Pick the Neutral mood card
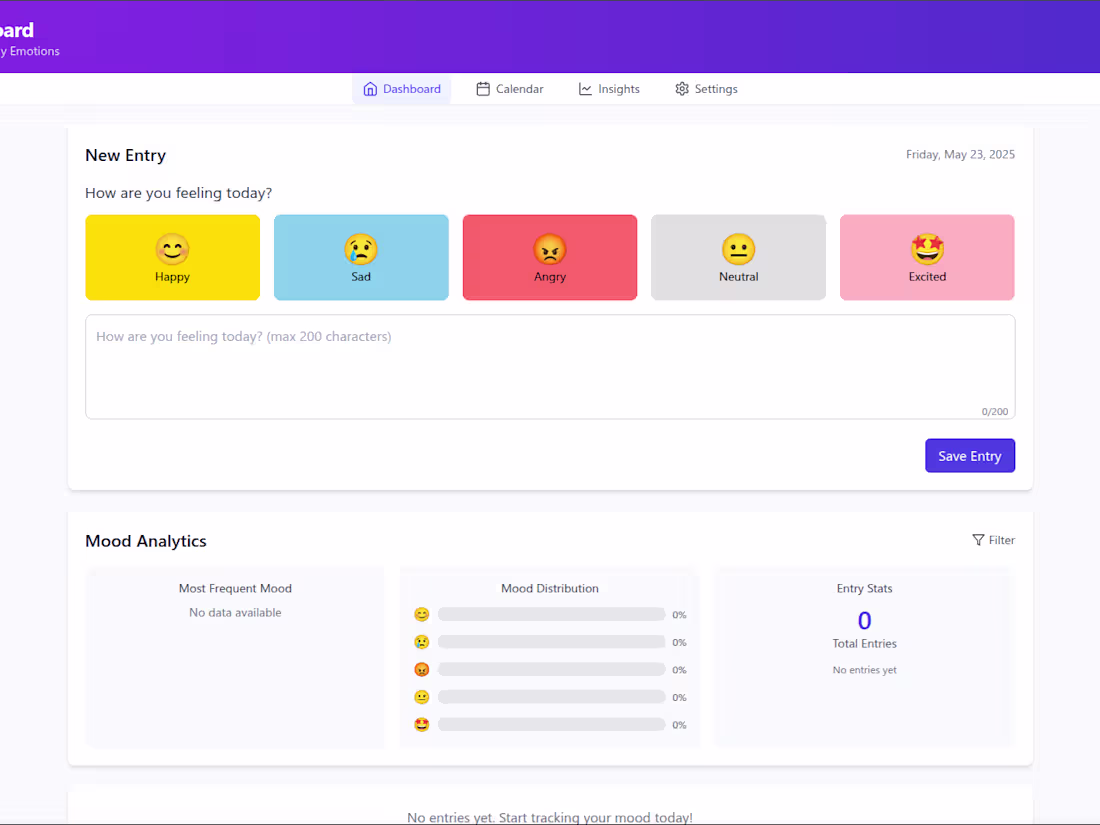The image size is (1100, 825). (739, 257)
